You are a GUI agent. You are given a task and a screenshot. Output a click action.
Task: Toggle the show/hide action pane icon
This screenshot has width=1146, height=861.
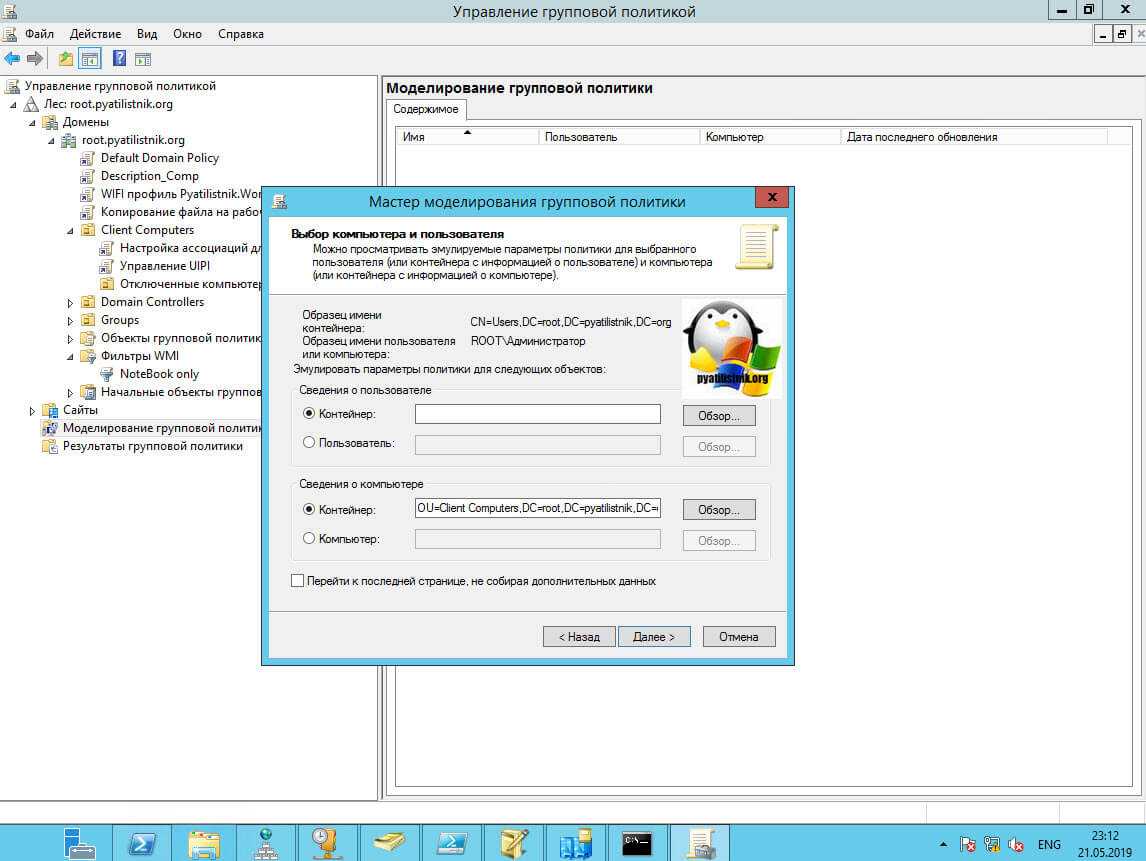pyautogui.click(x=143, y=59)
